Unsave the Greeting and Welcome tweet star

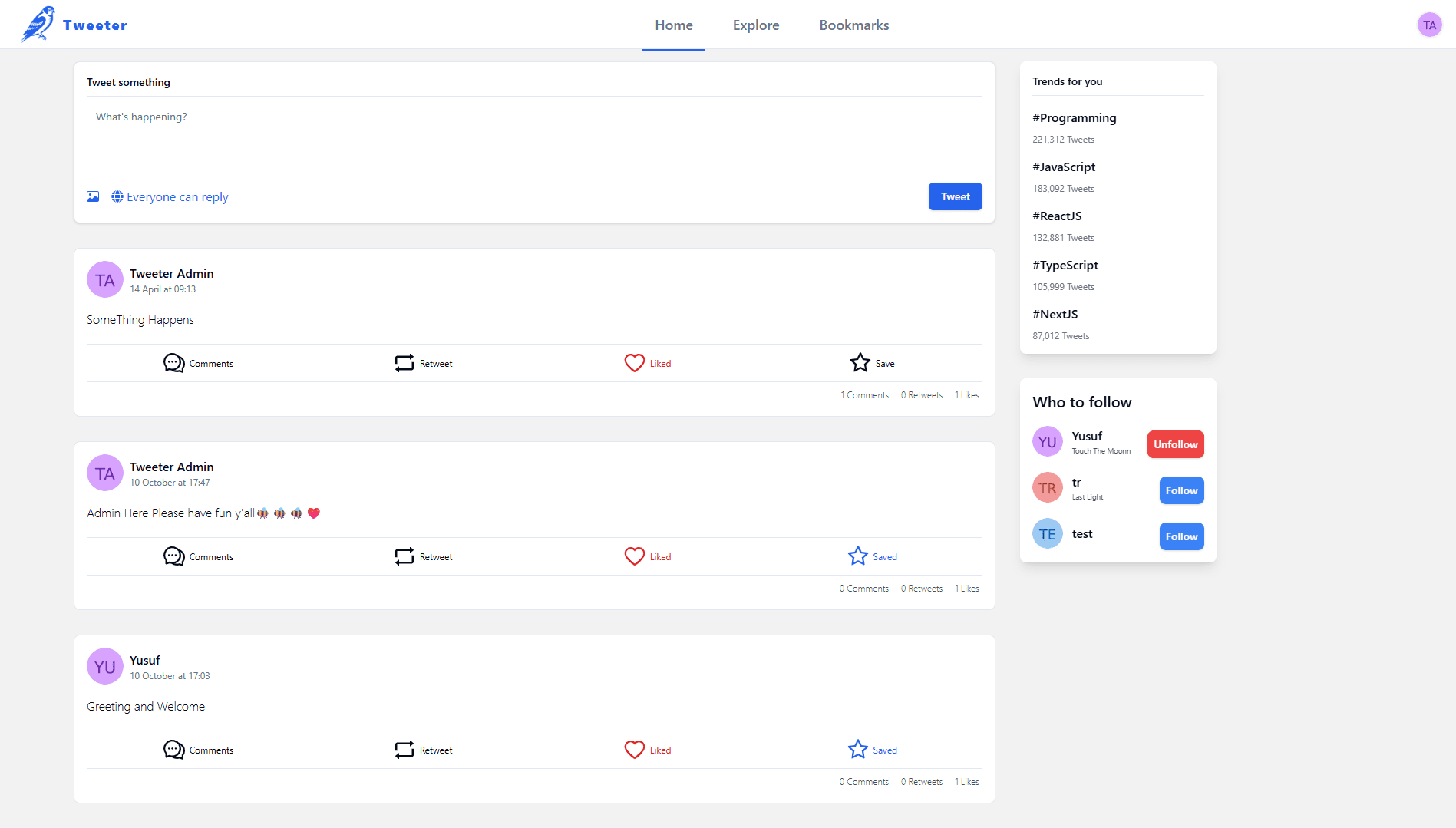tap(873, 750)
